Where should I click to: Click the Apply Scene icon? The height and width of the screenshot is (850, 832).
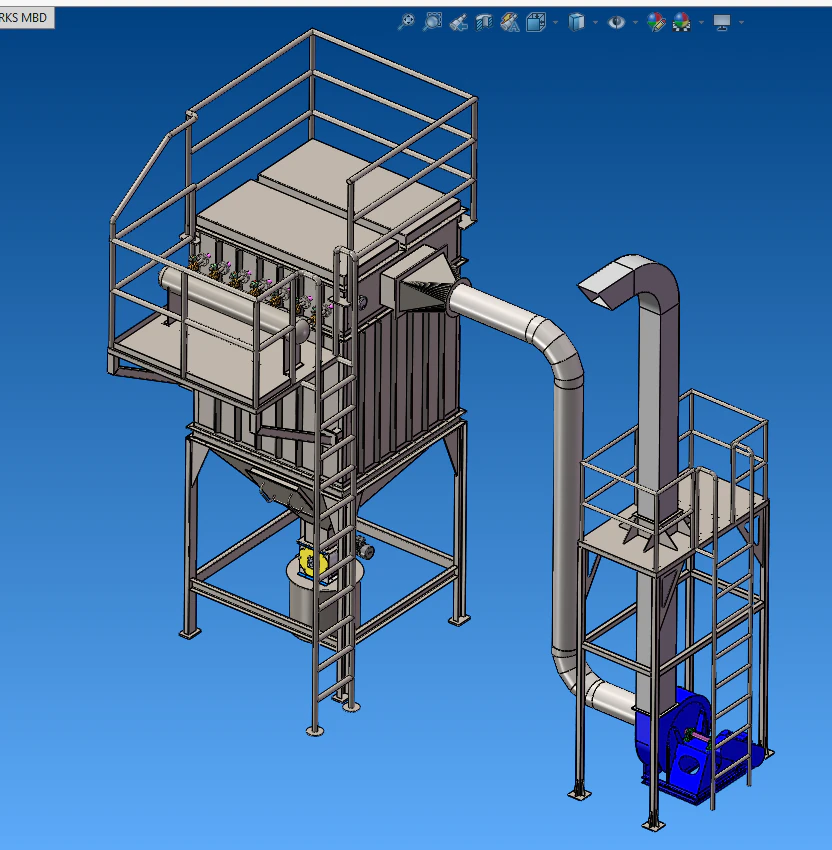[x=682, y=22]
